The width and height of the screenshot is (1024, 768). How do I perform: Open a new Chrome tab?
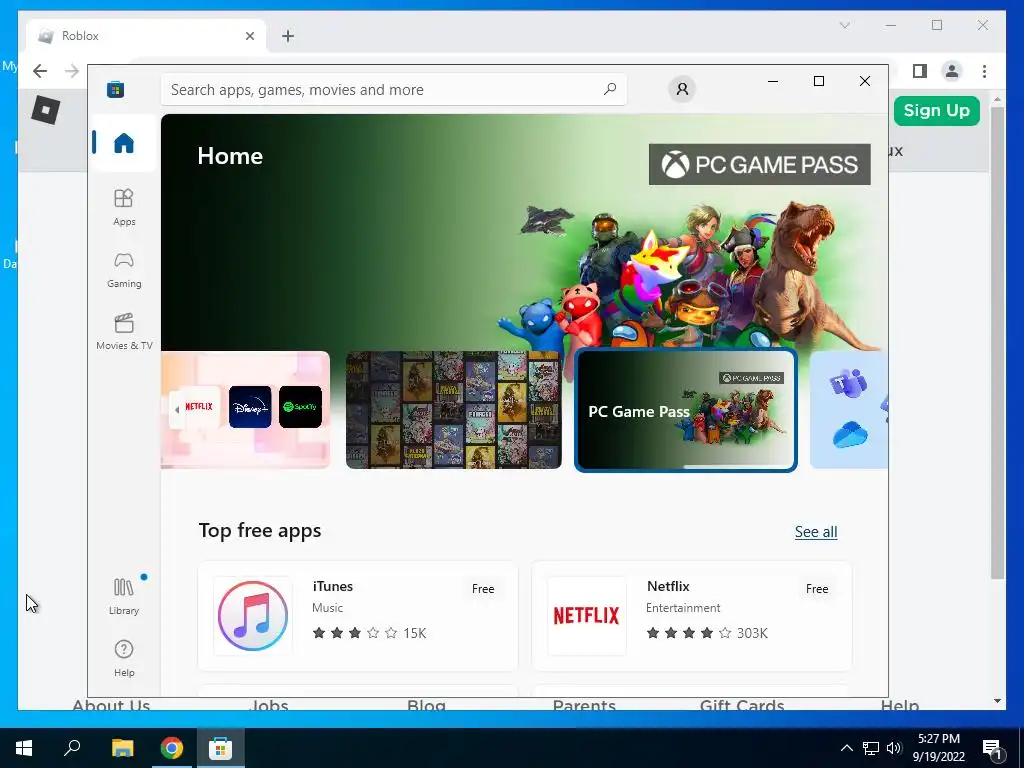tap(288, 36)
